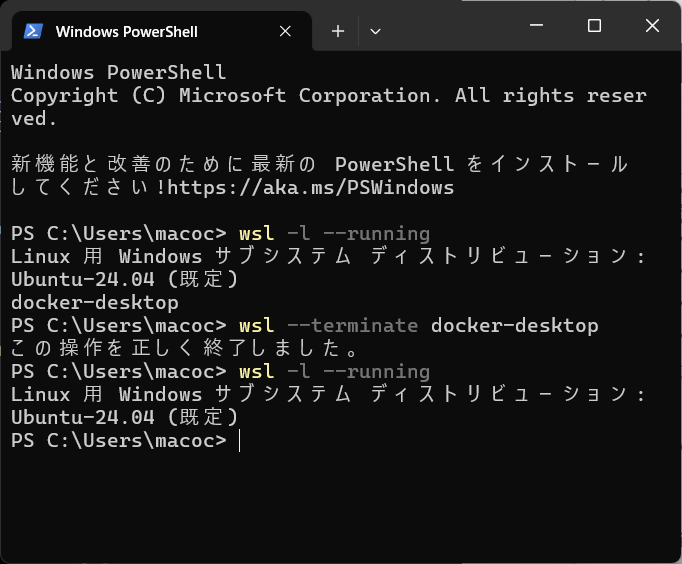Click the second wsl -l --running command
Image resolution: width=682 pixels, height=564 pixels.
(x=334, y=372)
